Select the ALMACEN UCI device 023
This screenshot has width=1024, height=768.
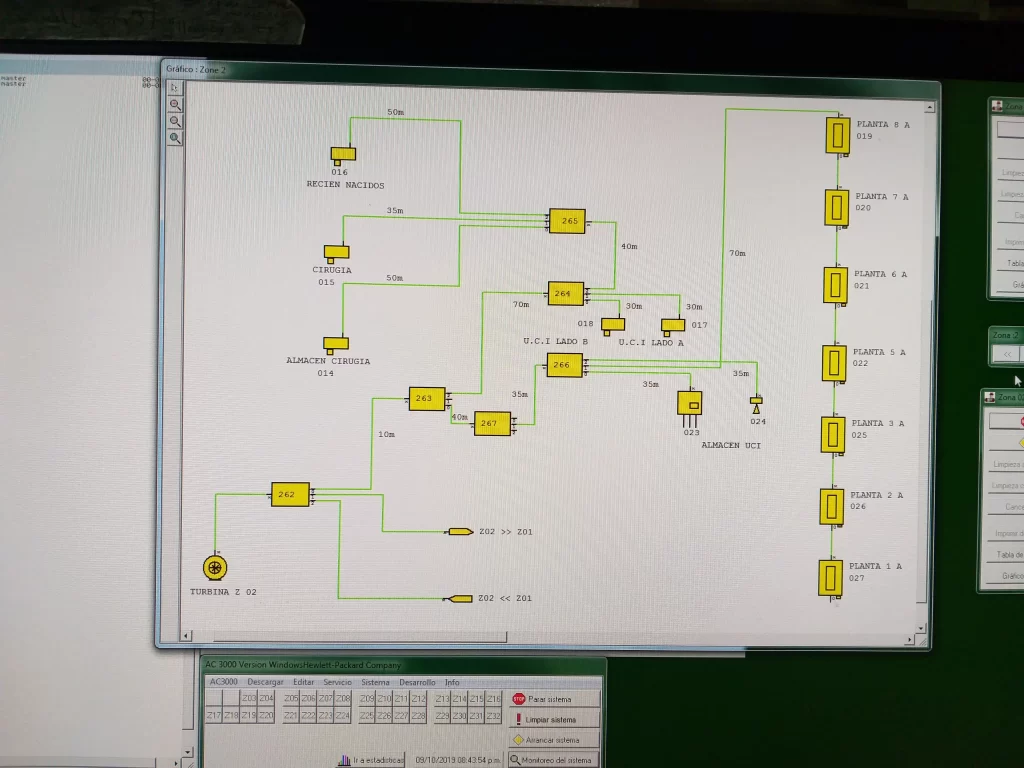689,405
